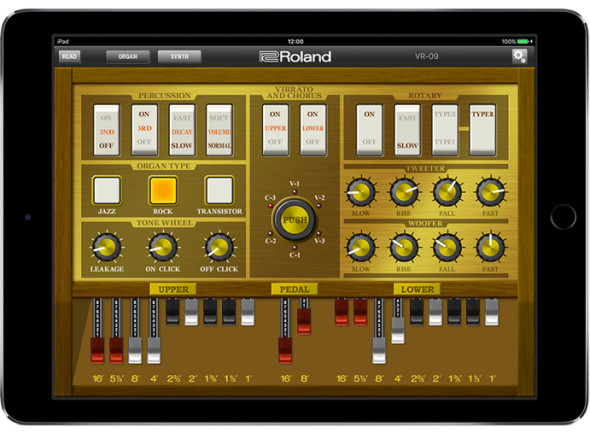Click the Woofer SLOW knob
The height and width of the screenshot is (434, 590).
coord(360,247)
